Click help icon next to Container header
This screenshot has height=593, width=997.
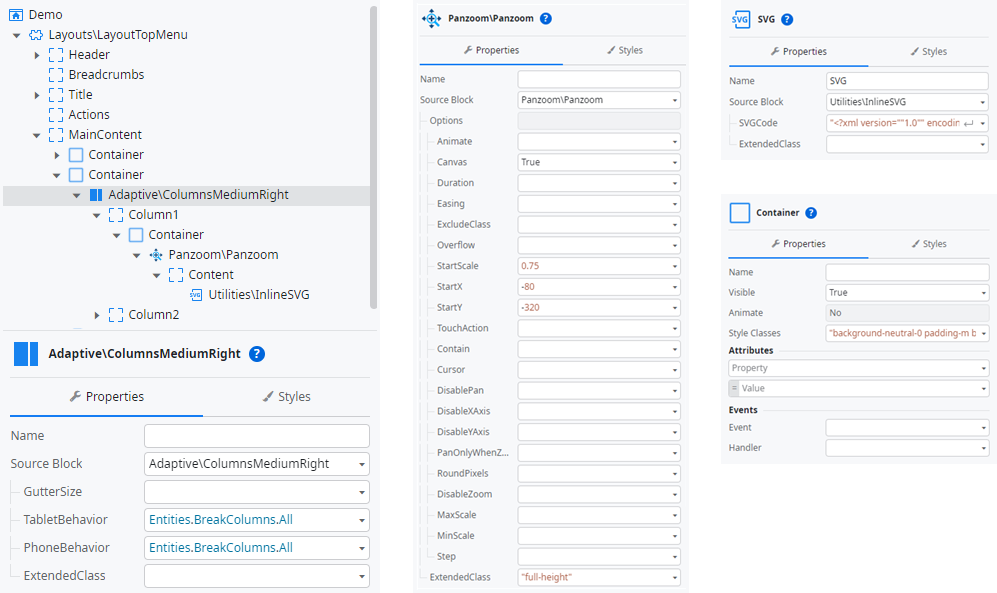(x=811, y=213)
